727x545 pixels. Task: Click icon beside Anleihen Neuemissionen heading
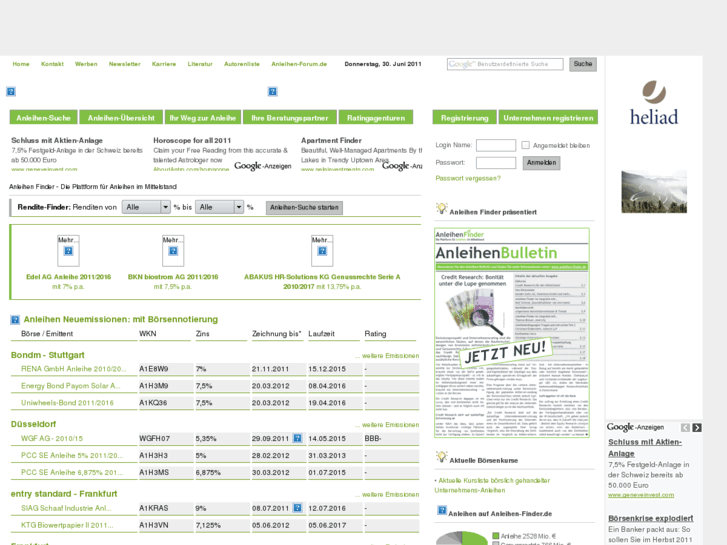(15, 320)
